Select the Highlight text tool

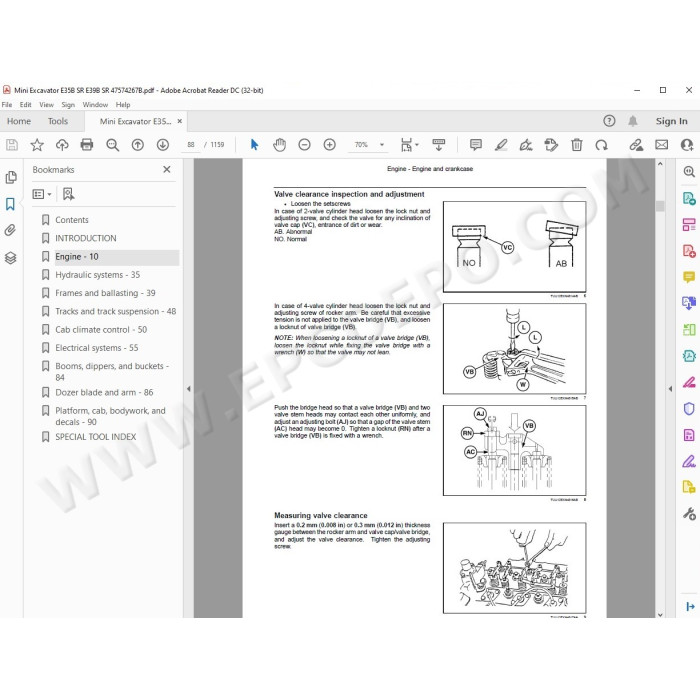tap(501, 145)
